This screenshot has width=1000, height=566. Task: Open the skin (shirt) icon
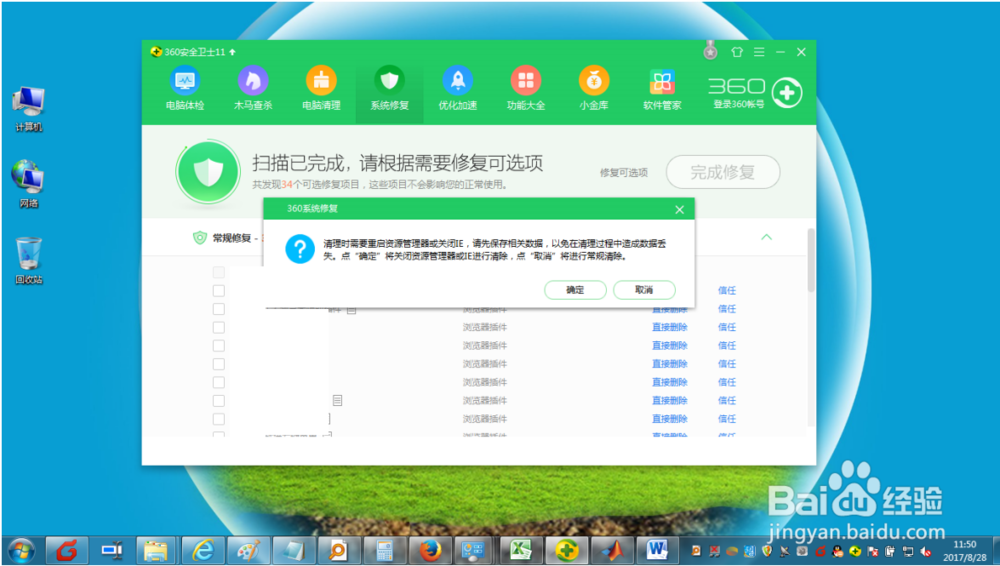tap(737, 52)
